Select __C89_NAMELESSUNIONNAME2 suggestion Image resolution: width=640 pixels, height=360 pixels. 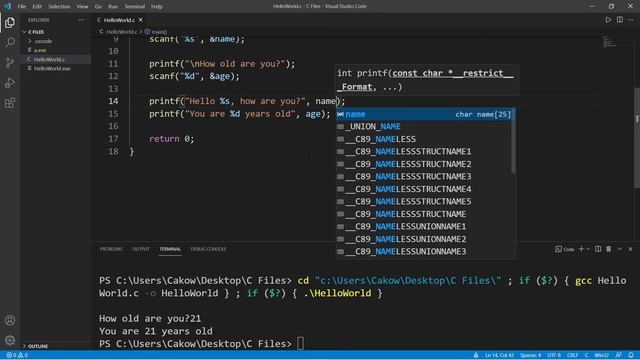(424, 239)
